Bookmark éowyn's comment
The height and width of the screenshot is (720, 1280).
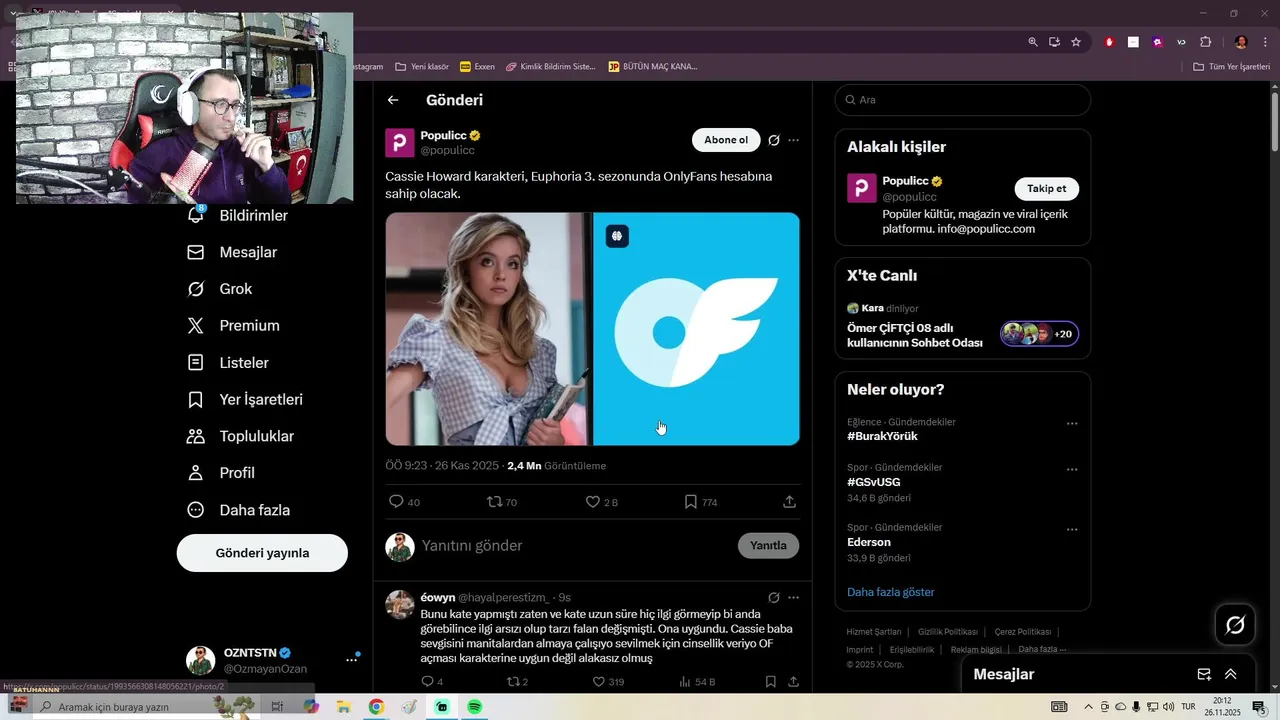pyautogui.click(x=771, y=682)
